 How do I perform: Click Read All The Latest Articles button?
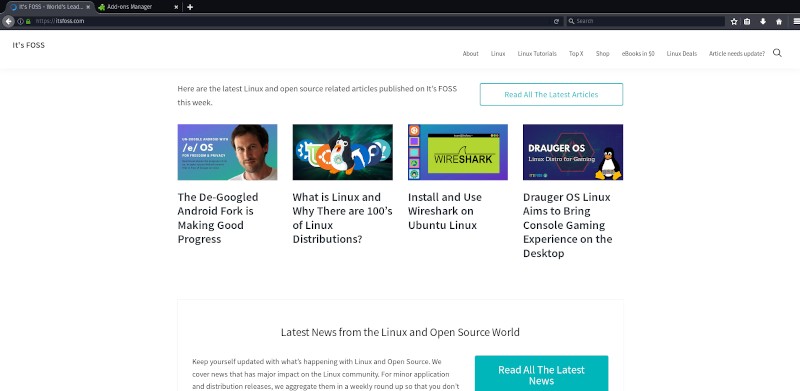551,94
